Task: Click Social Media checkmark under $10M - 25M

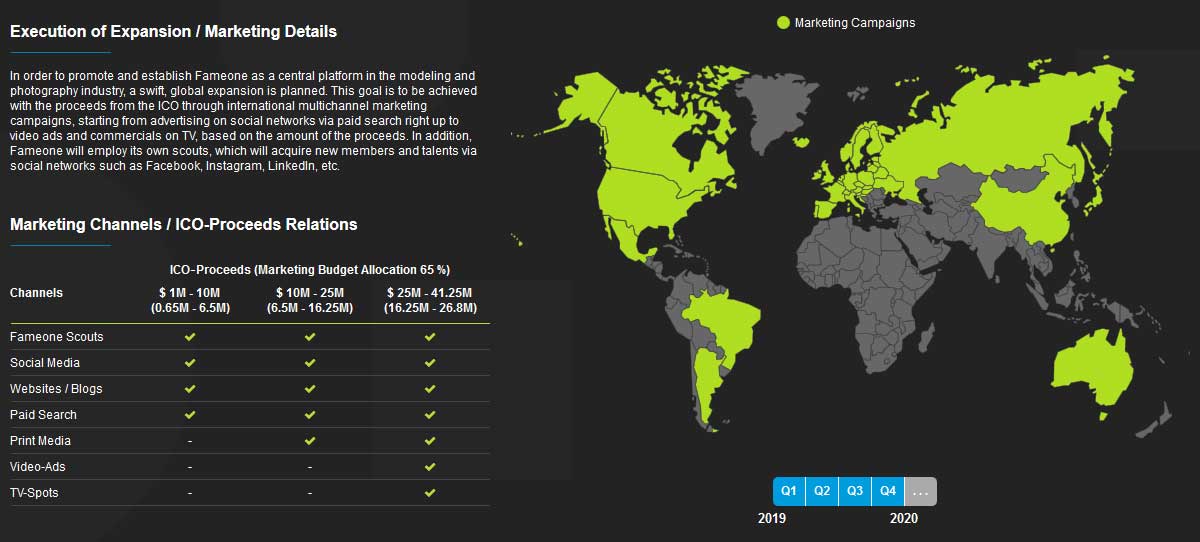Action: pos(310,363)
